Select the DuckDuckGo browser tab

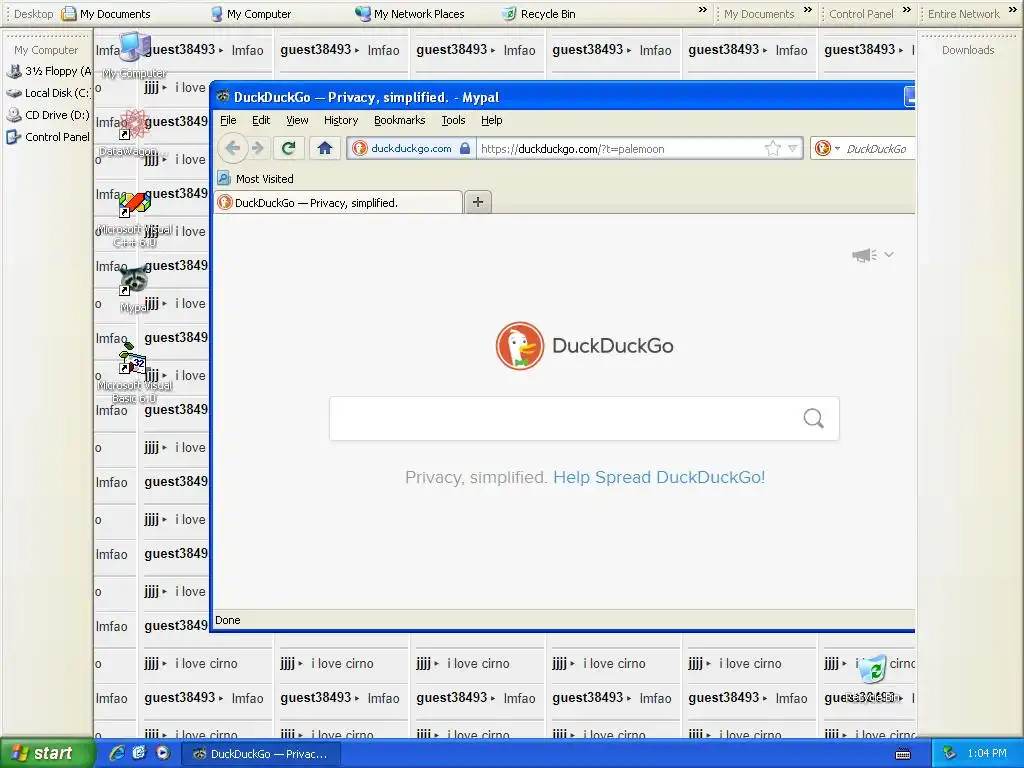coord(338,202)
